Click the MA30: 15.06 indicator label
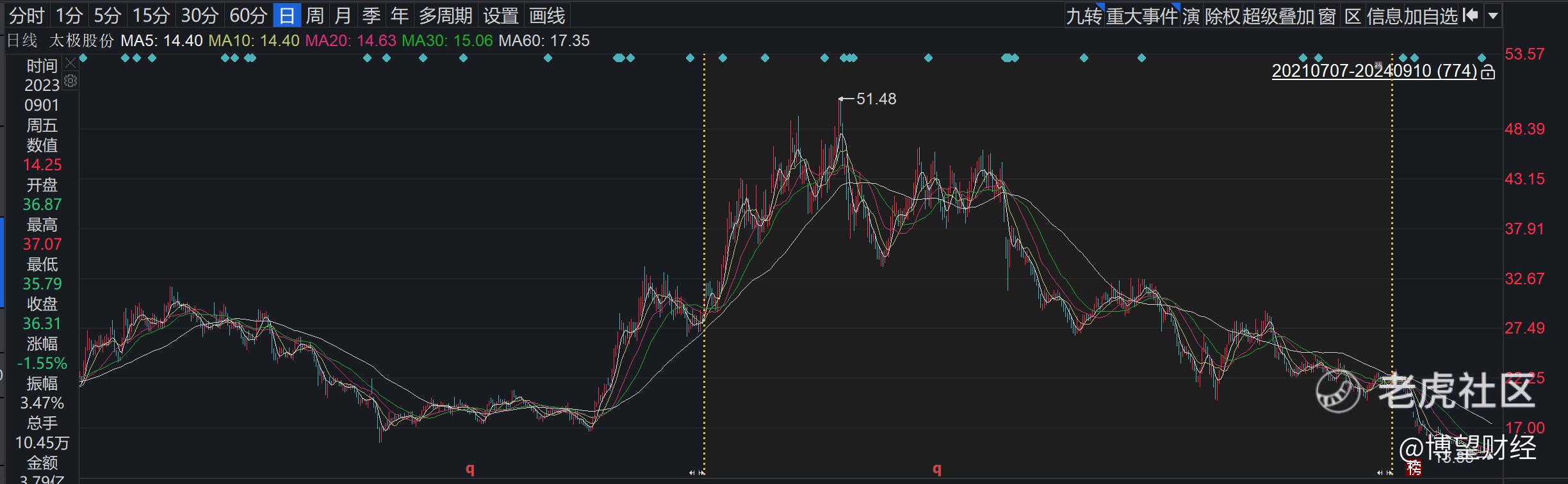The image size is (1568, 484). pyautogui.click(x=448, y=41)
